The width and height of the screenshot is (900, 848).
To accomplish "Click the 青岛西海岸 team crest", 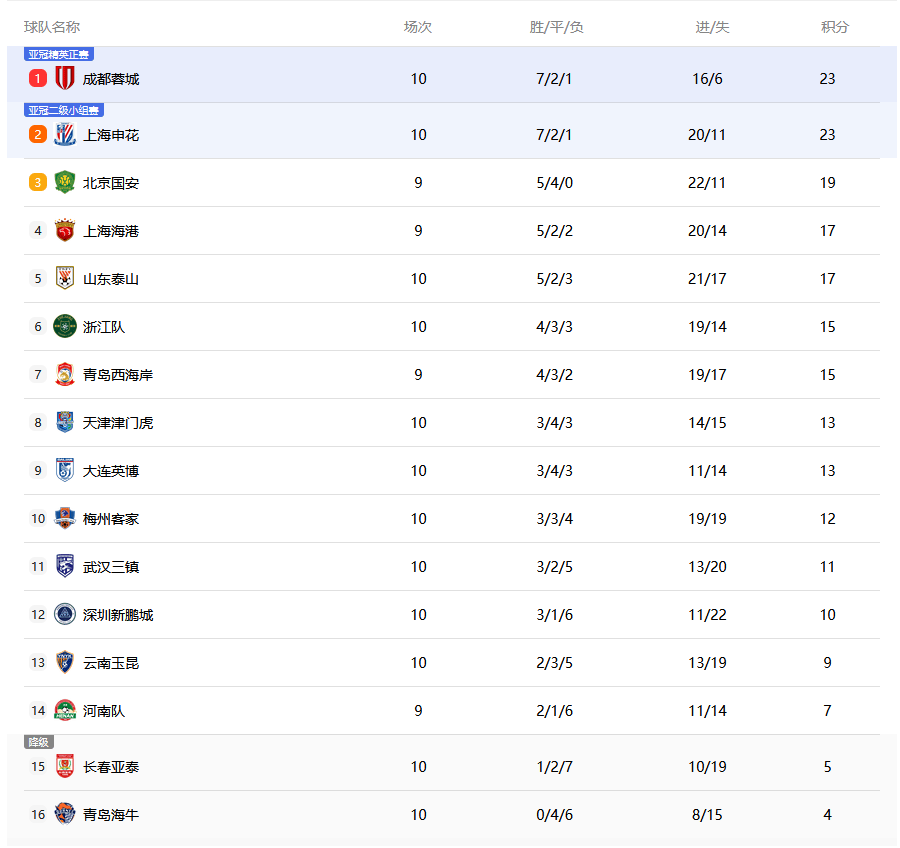I will (x=65, y=374).
